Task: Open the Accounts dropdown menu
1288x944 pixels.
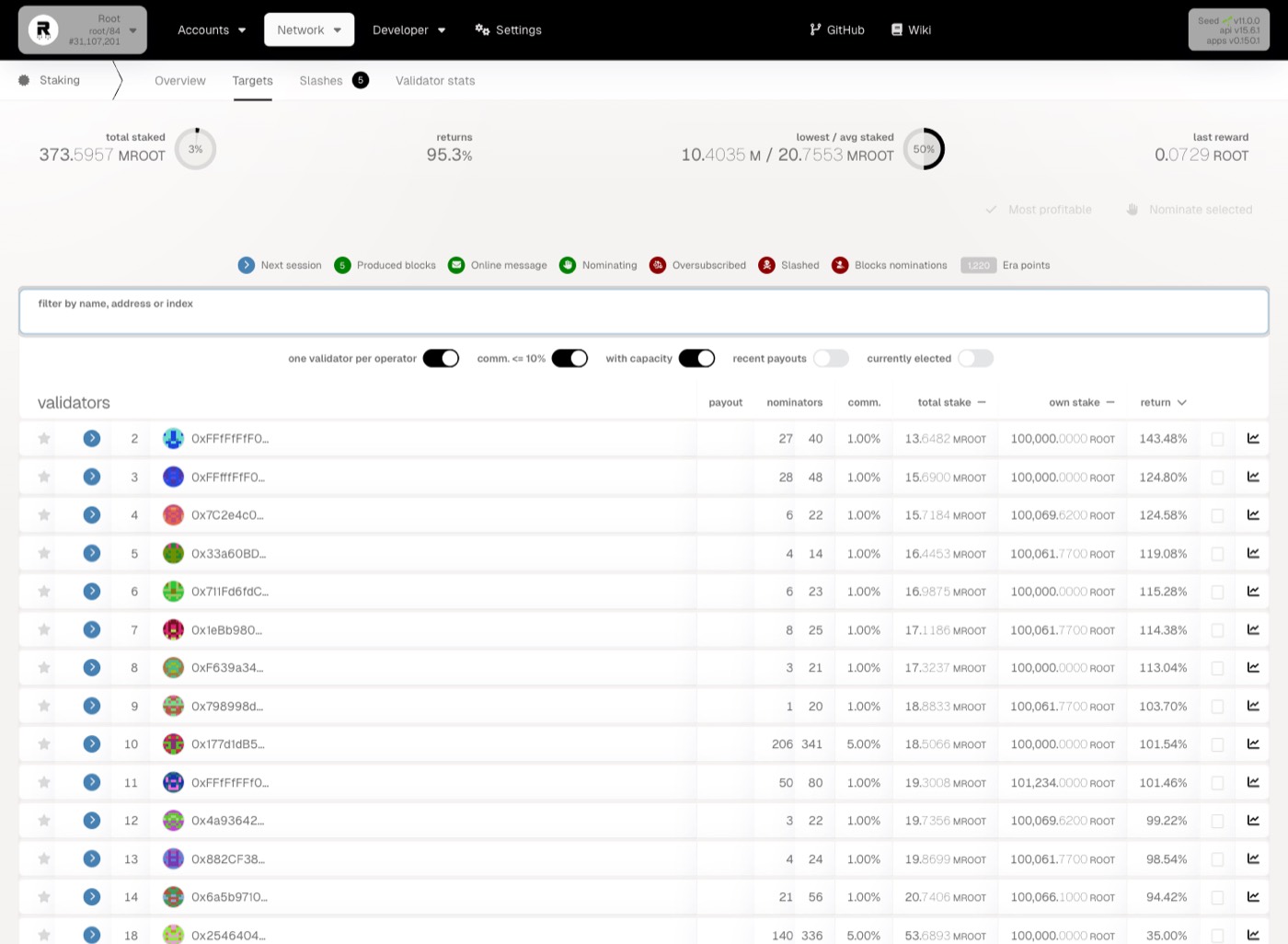Action: click(212, 30)
